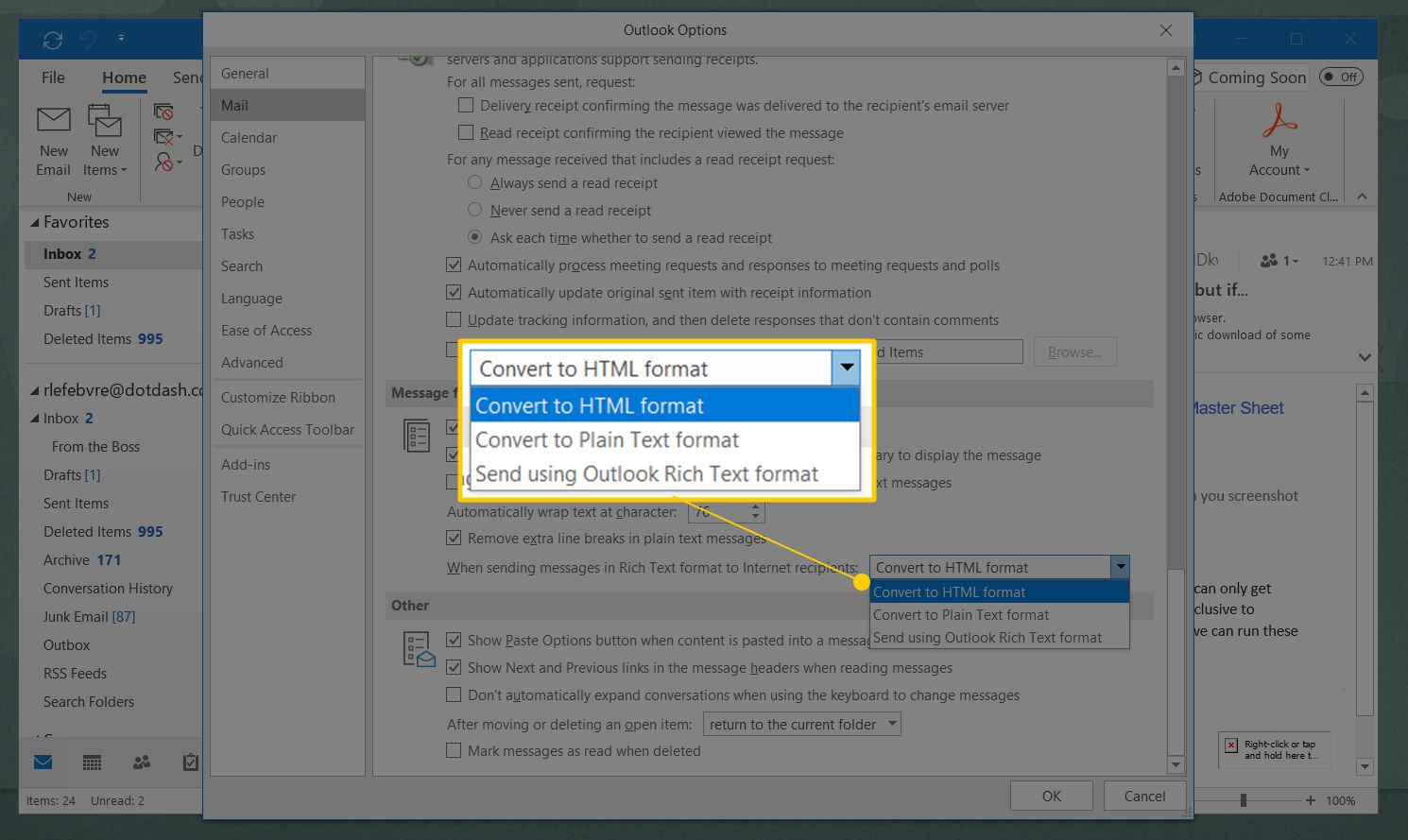Customize Quick Access Toolbar dropdown arrow
Image resolution: width=1408 pixels, height=840 pixels.
click(x=121, y=39)
